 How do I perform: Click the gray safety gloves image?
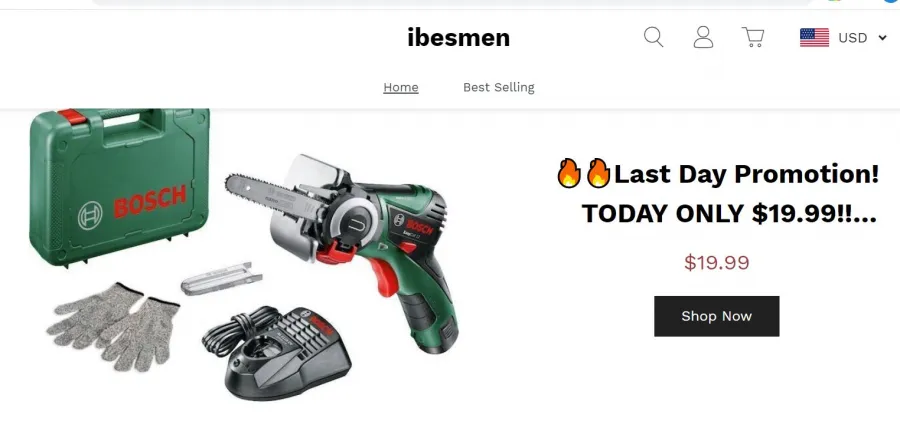[x=113, y=326]
